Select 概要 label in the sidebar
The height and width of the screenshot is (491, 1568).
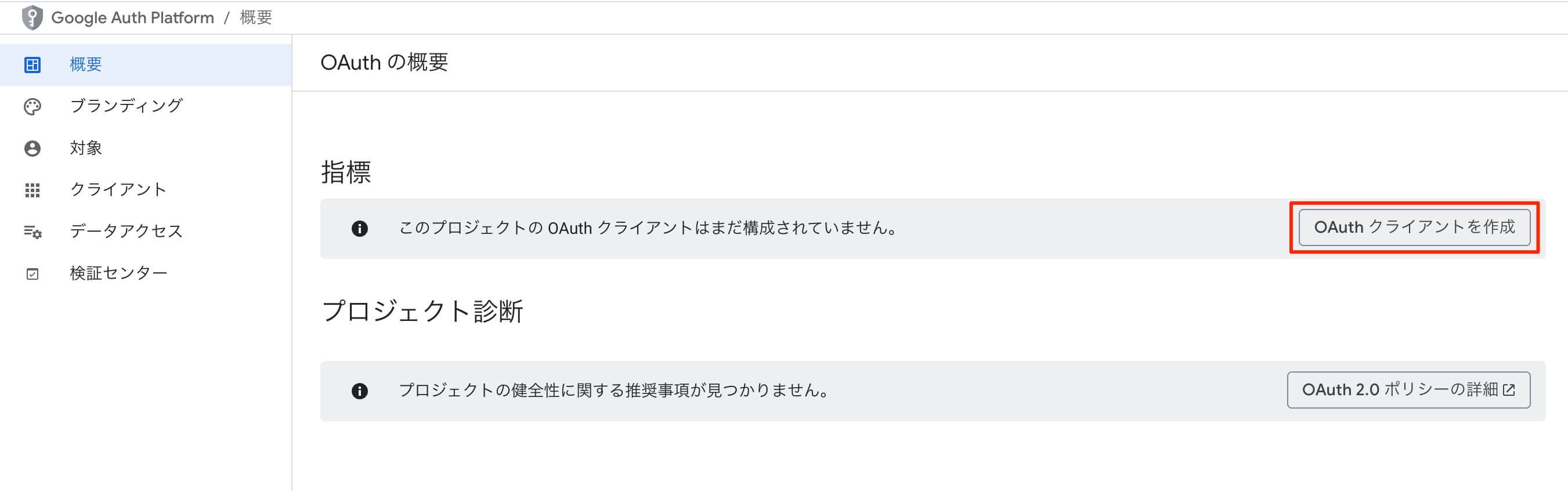coord(86,64)
